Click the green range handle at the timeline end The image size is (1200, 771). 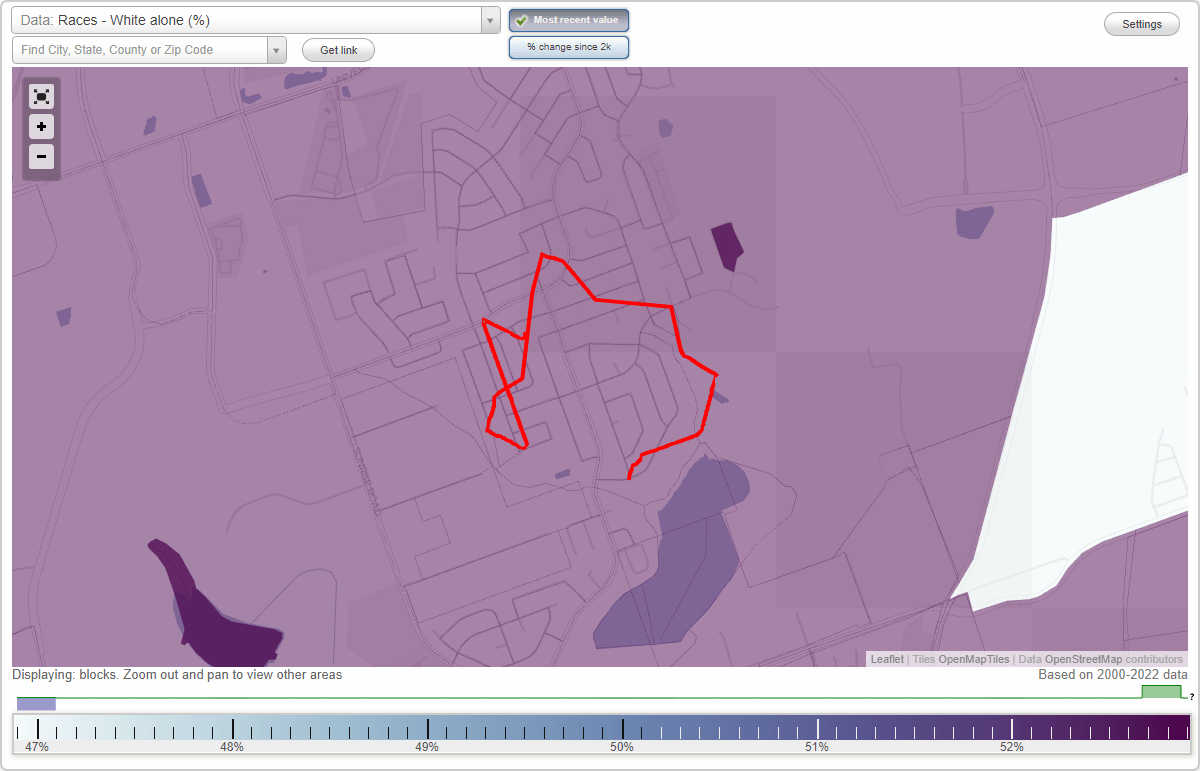1162,692
